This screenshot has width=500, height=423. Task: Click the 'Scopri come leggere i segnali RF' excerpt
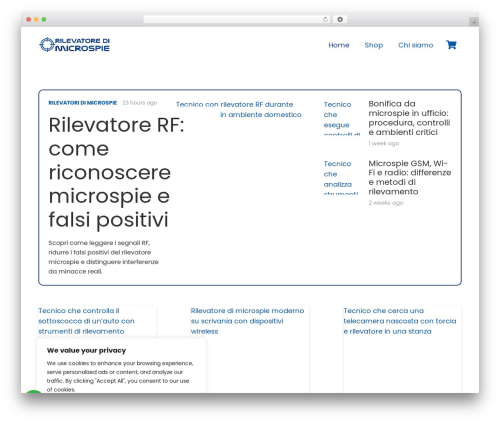(103, 257)
